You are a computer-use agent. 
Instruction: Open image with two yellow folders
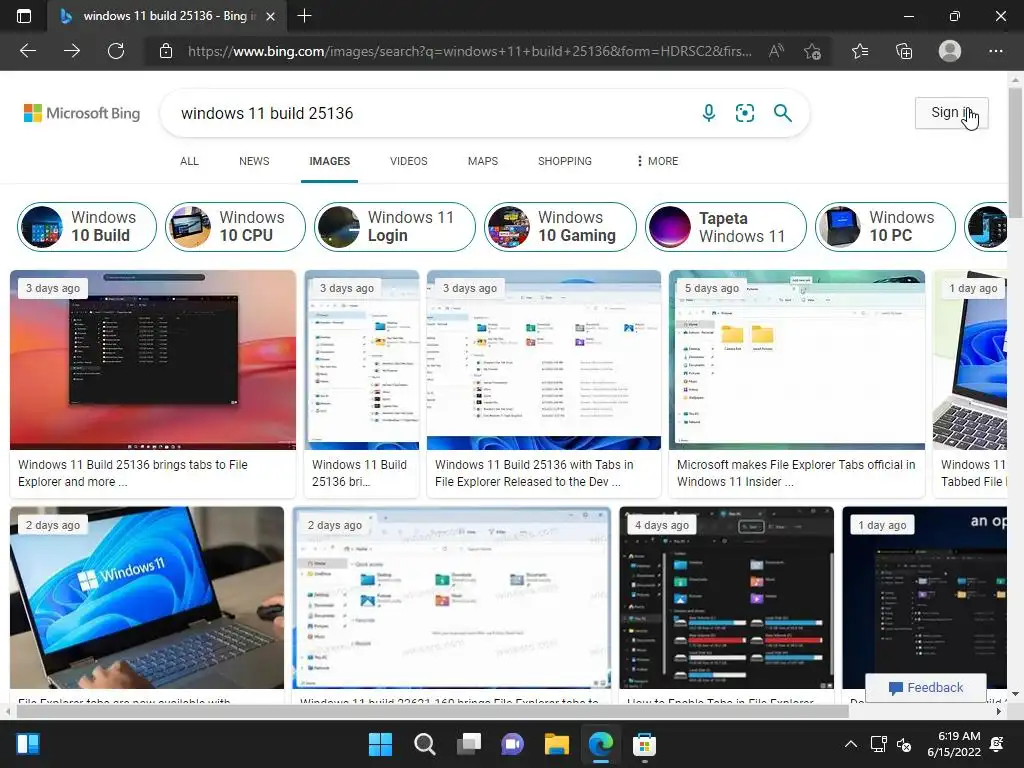click(797, 360)
